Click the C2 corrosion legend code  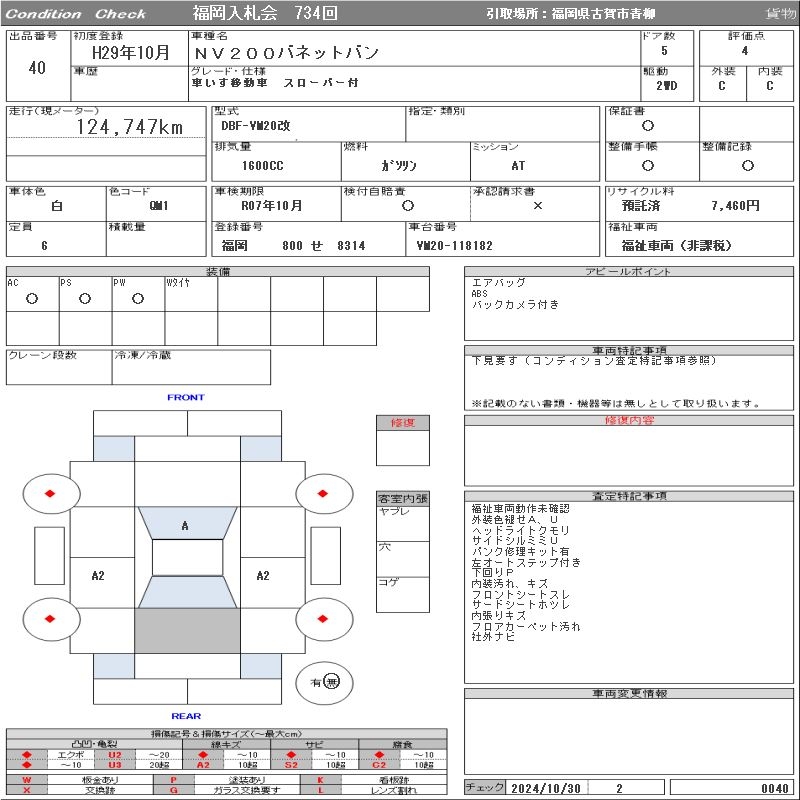coord(379,765)
